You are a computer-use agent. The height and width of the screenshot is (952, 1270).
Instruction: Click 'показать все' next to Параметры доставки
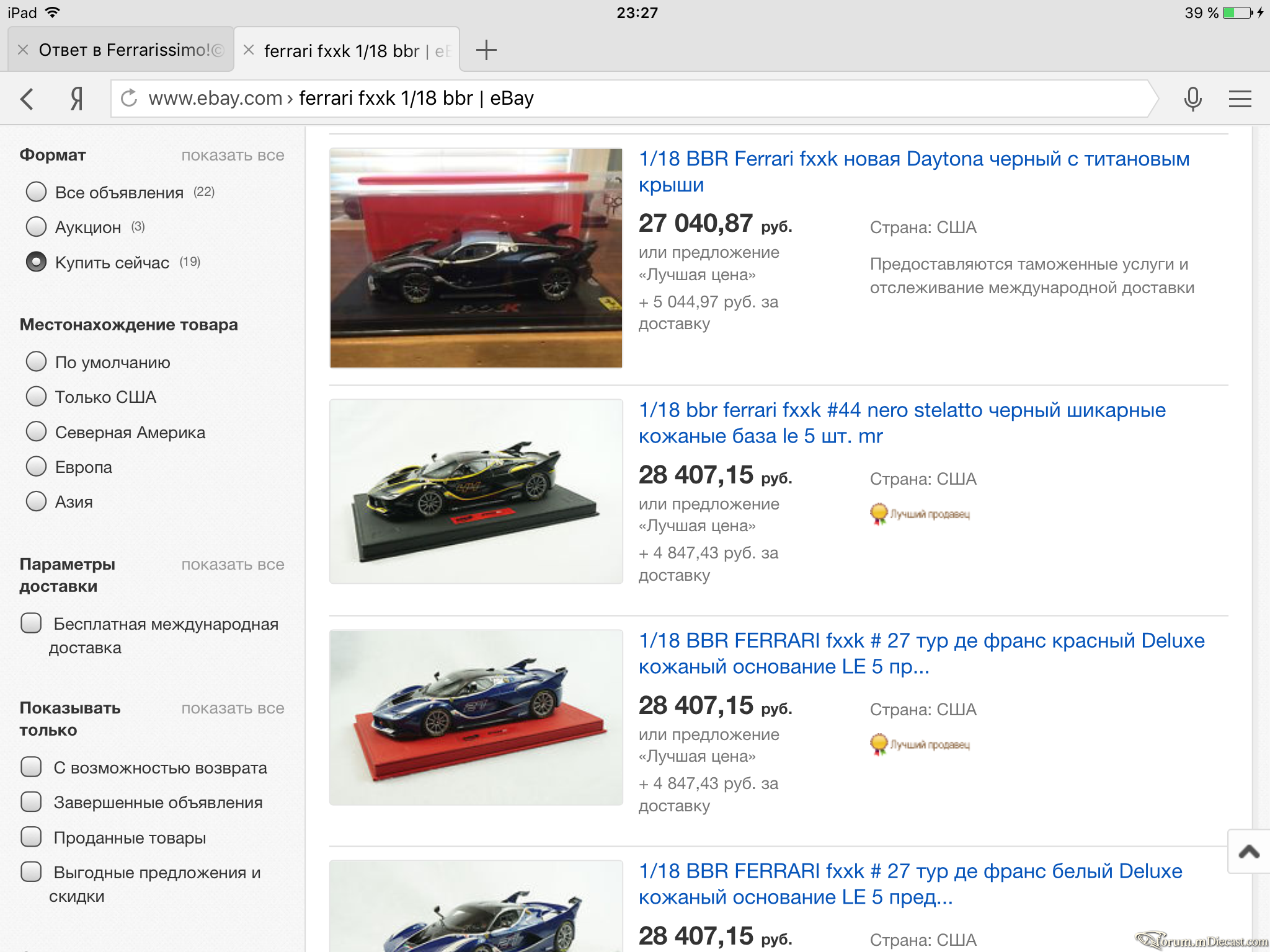[x=233, y=565]
